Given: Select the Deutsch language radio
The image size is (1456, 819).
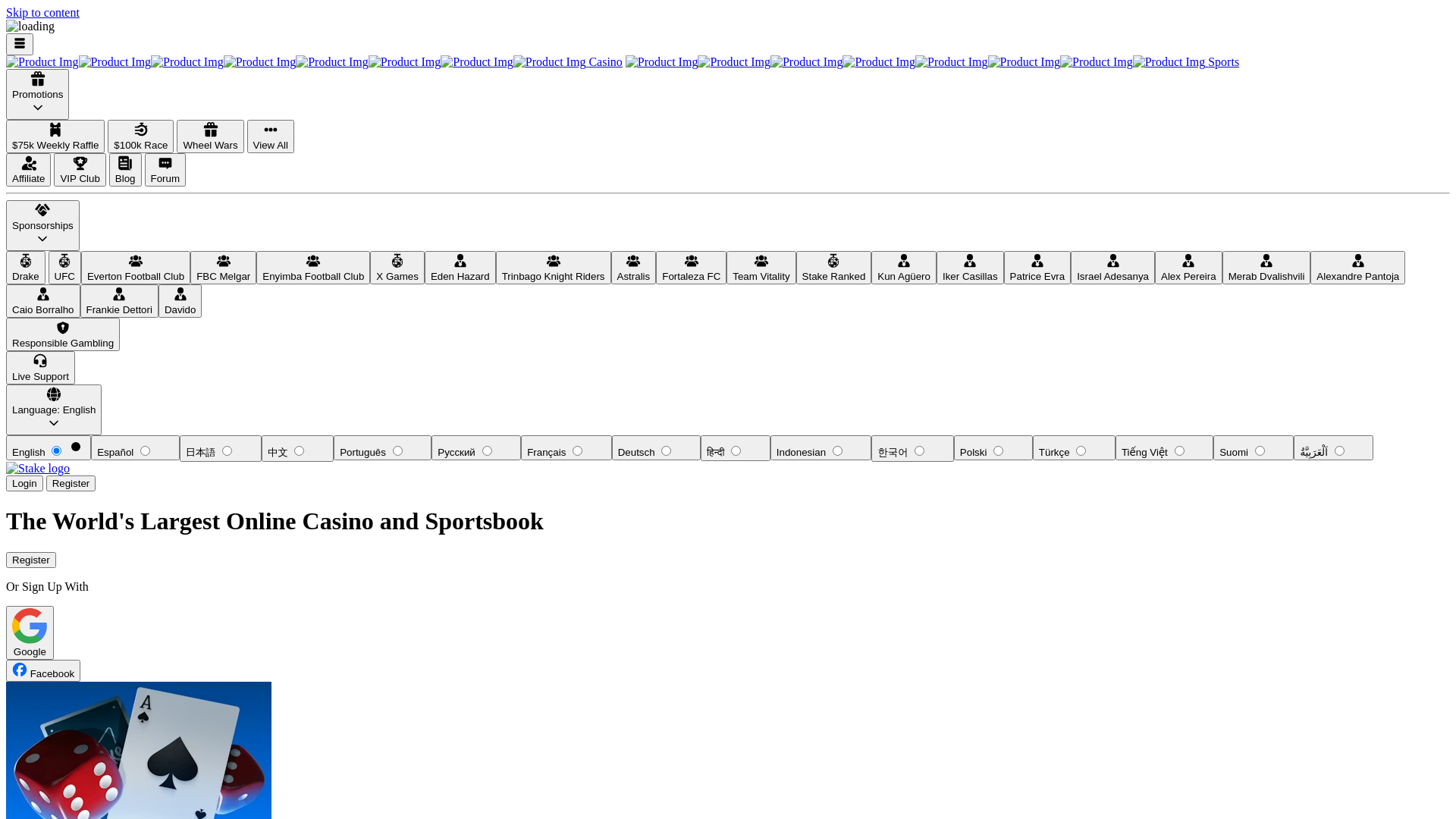Looking at the screenshot, I should click(666, 451).
